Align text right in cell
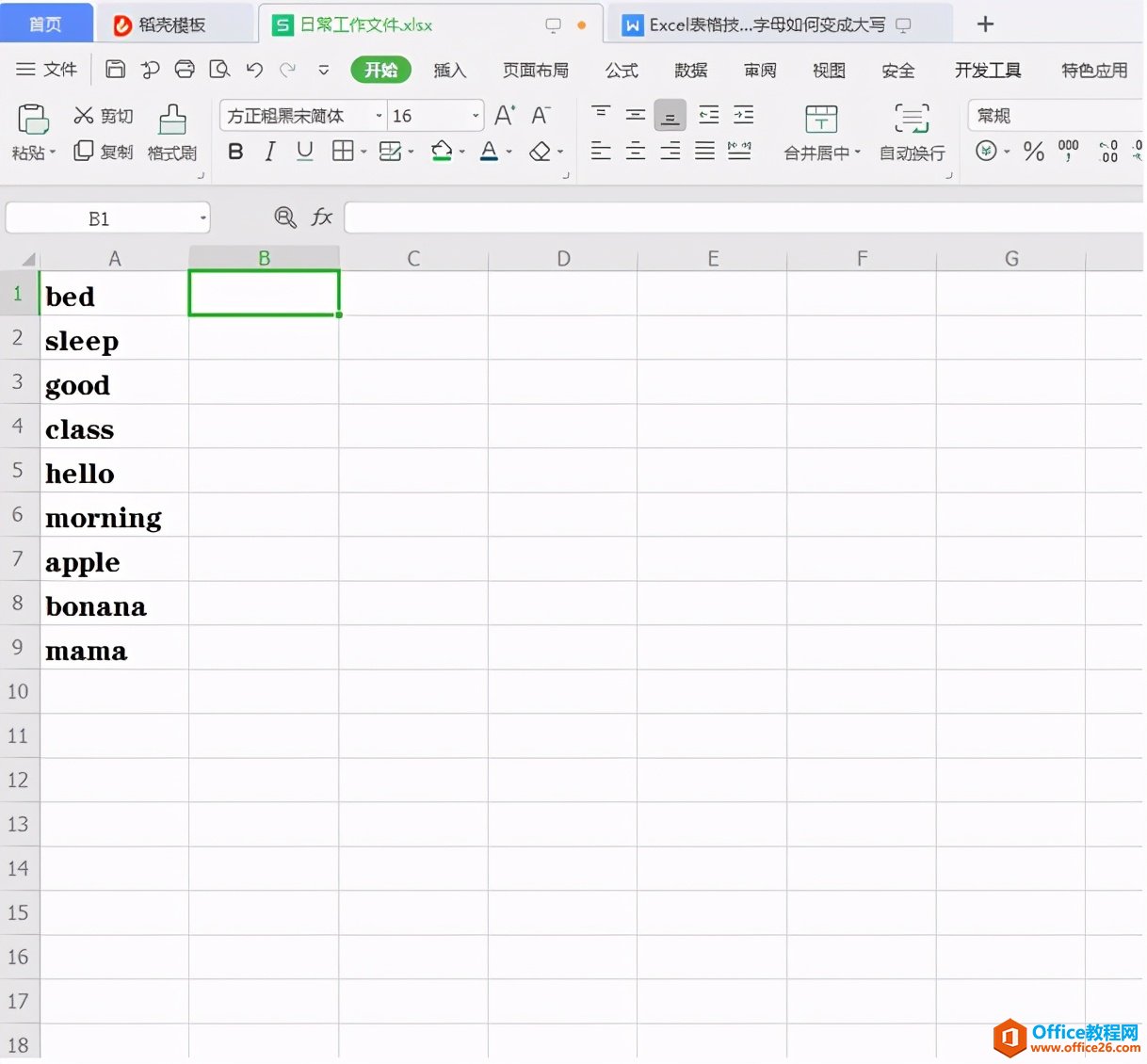The width and height of the screenshot is (1147, 1064). [x=670, y=151]
